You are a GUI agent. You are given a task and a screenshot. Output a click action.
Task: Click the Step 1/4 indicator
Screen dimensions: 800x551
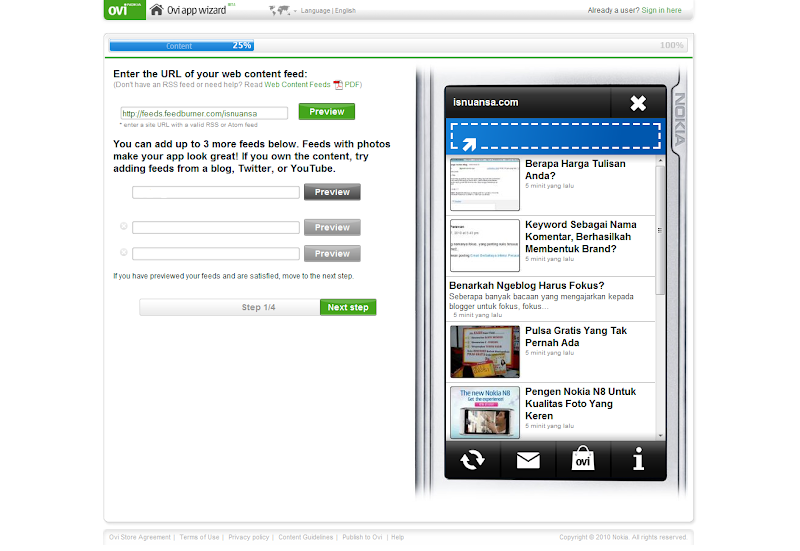[258, 307]
